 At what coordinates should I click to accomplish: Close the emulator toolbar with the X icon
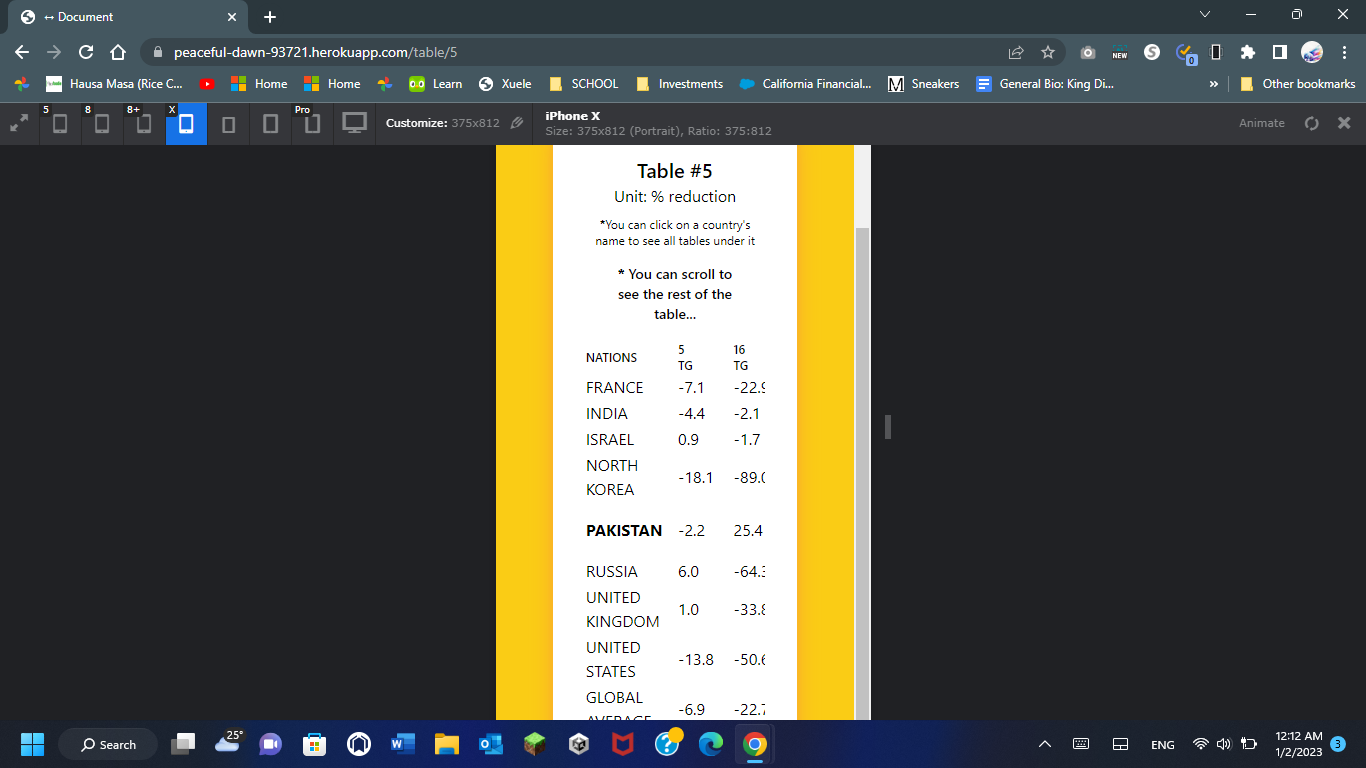1344,123
